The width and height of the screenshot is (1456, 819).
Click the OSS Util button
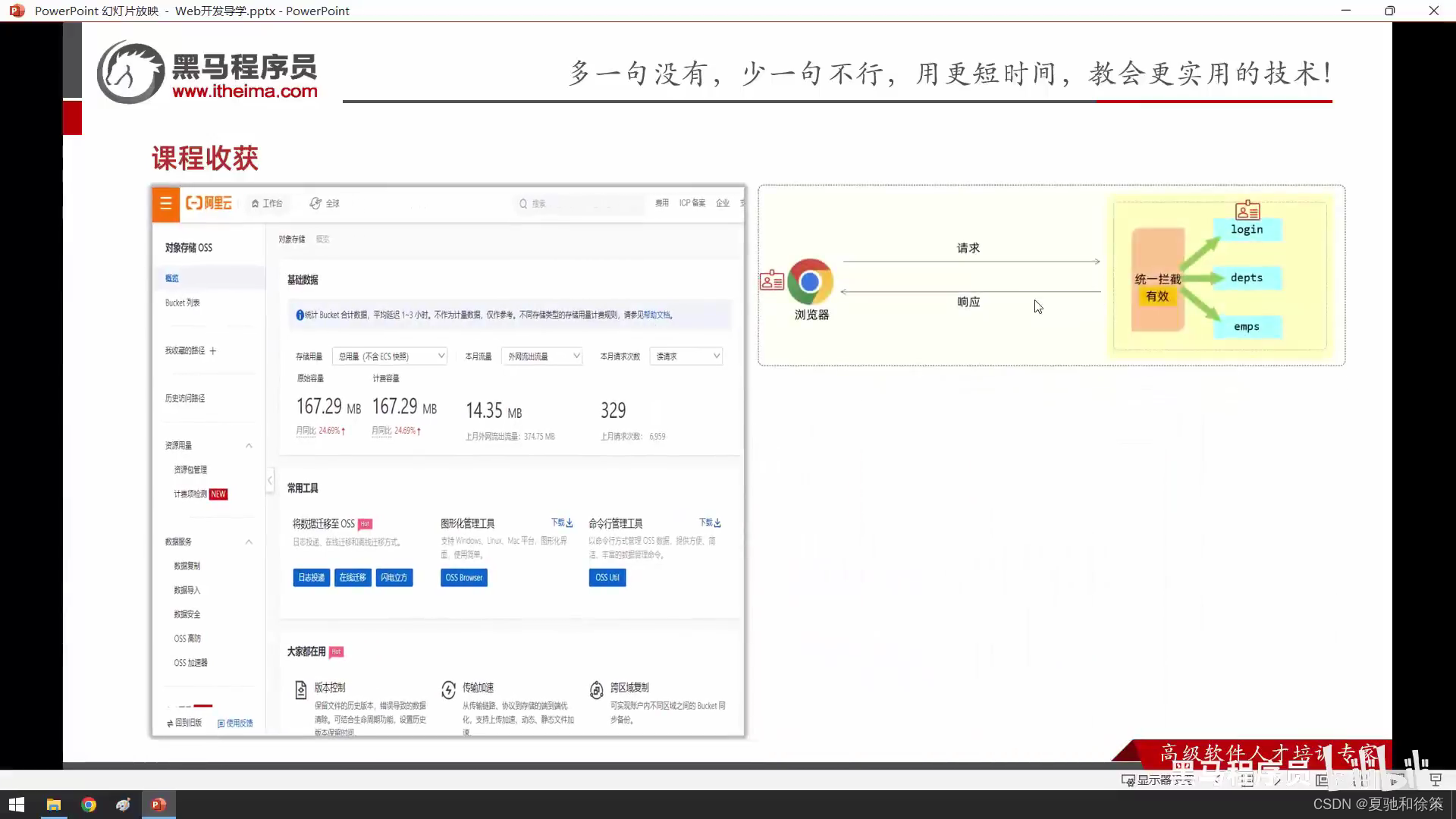(x=607, y=578)
